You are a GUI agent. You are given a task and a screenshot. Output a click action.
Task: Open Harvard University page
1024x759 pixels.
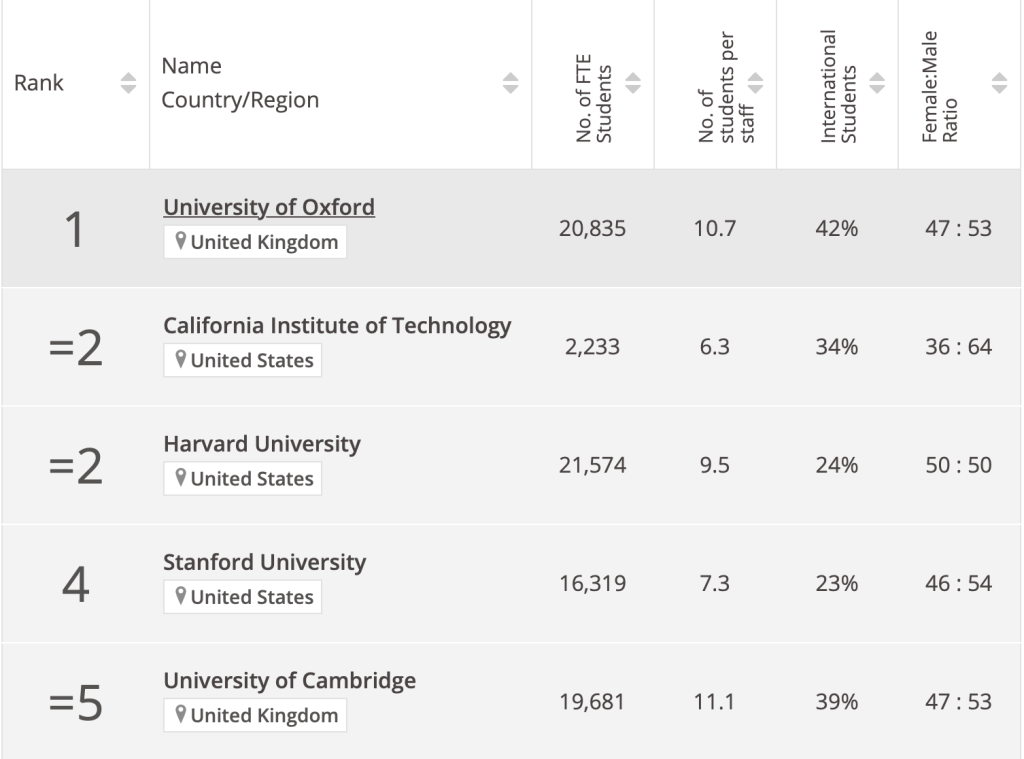pyautogui.click(x=262, y=444)
